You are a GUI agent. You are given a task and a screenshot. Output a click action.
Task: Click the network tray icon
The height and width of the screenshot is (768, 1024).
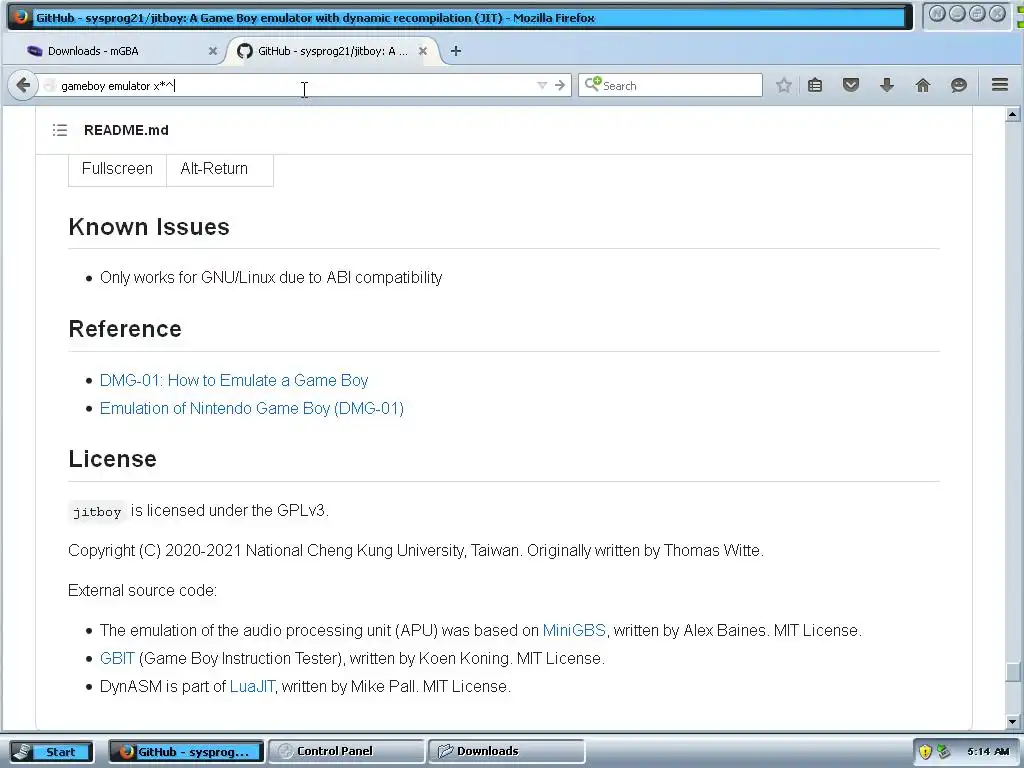pyautogui.click(x=943, y=752)
